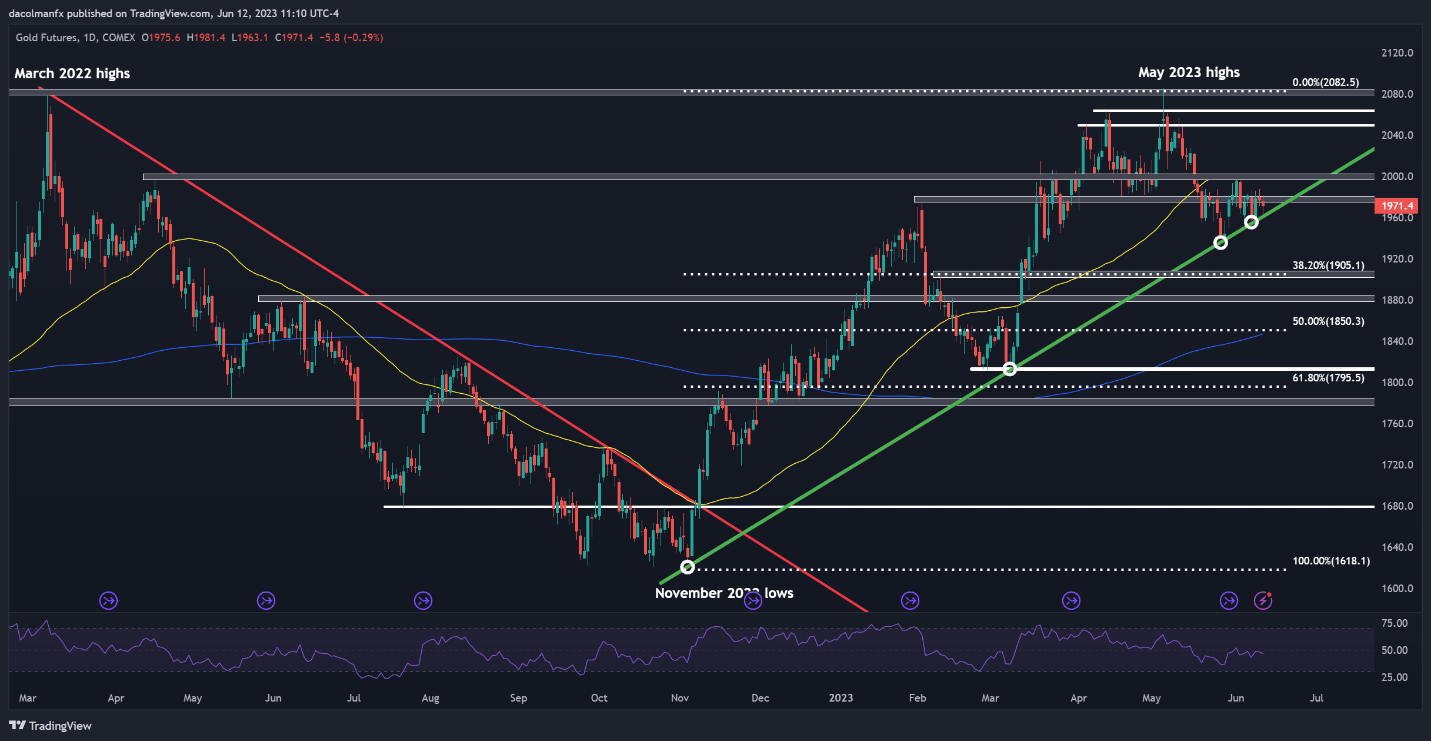Click the high value H1981.4 in header
This screenshot has height=741, width=1431.
[x=207, y=37]
